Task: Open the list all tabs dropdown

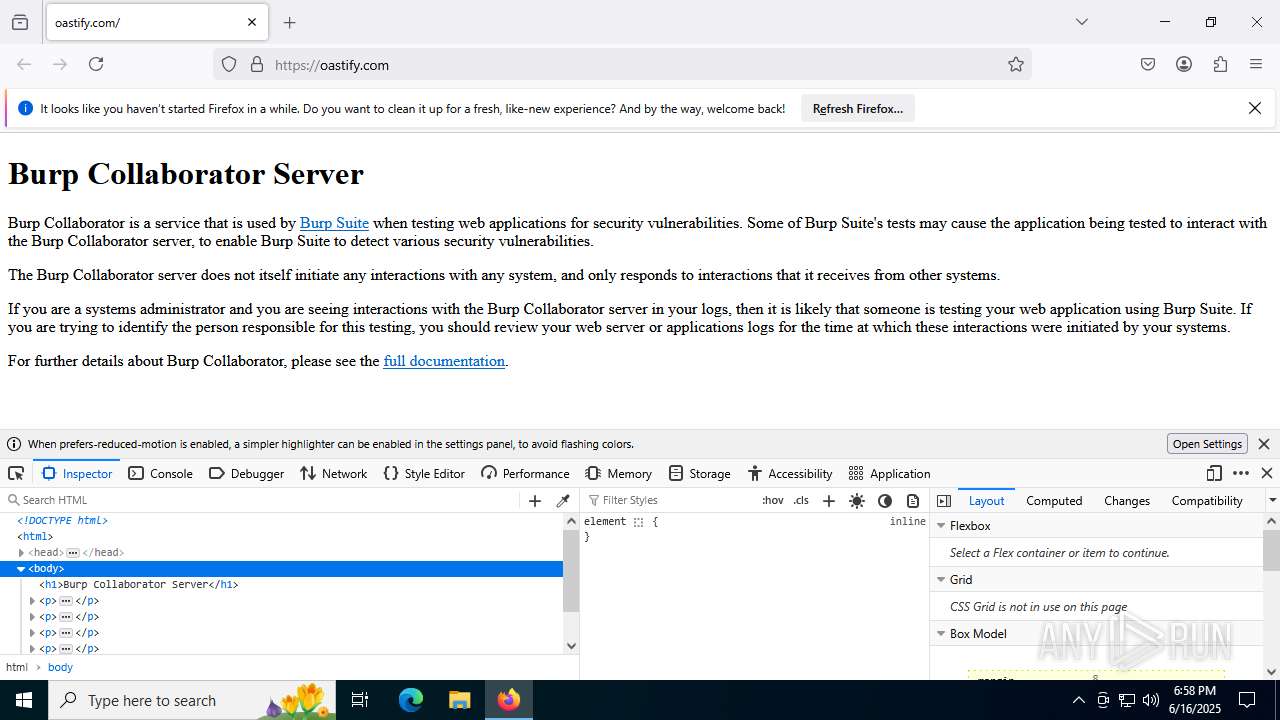Action: [x=1082, y=22]
